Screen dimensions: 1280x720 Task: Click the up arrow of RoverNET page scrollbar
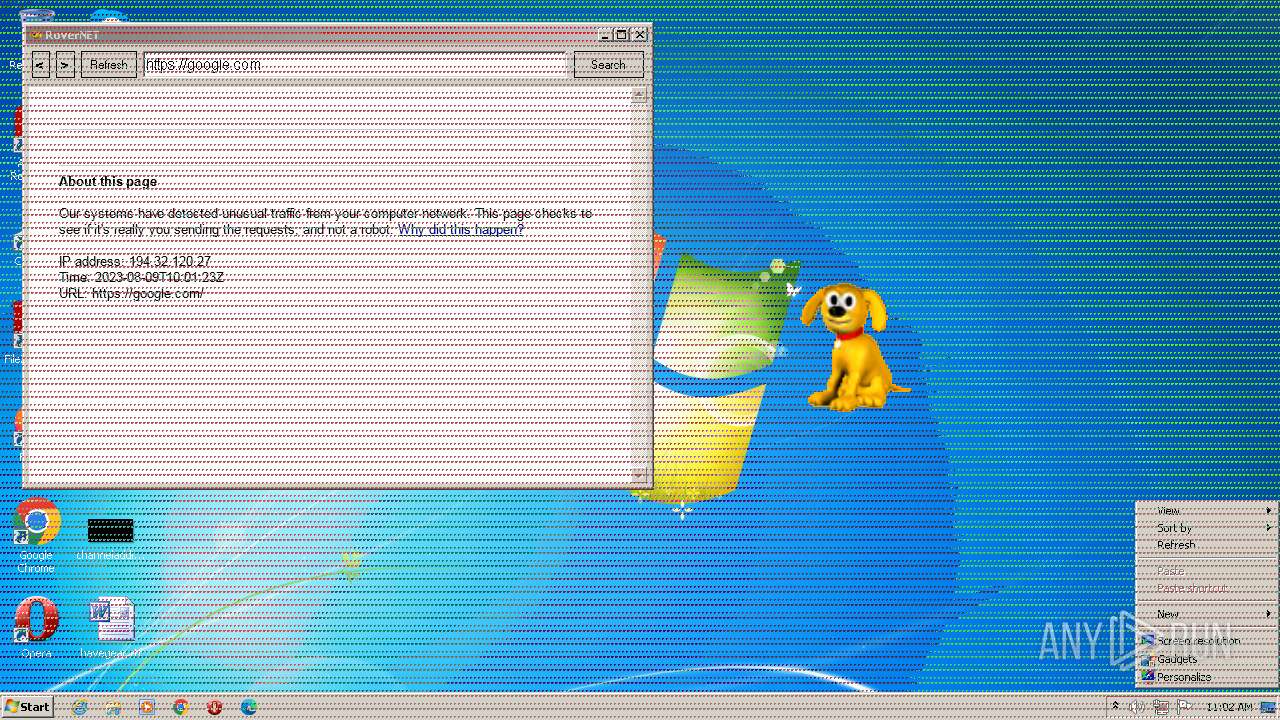[x=639, y=96]
